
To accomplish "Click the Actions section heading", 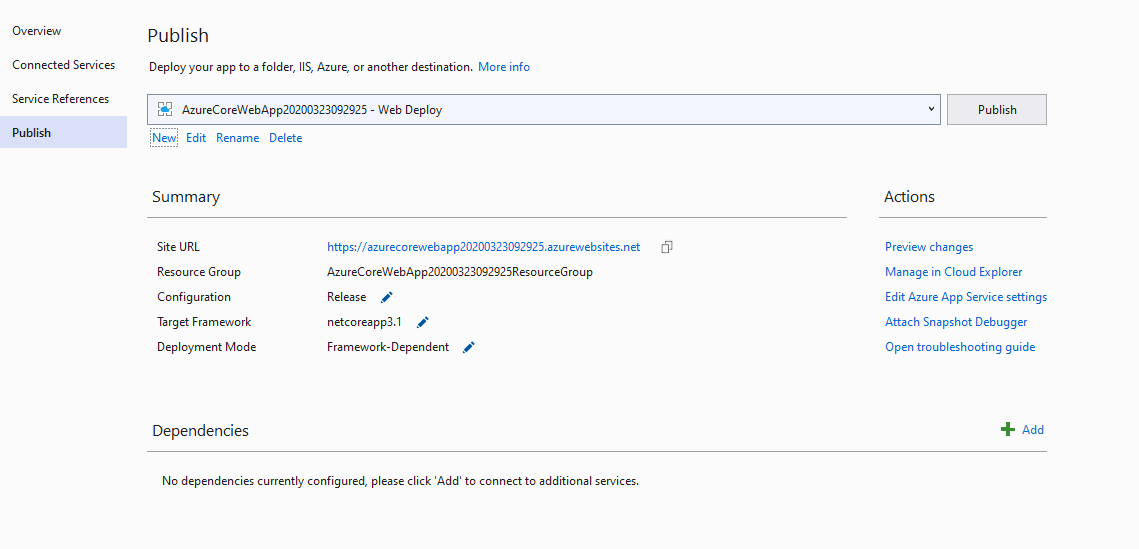I will [909, 197].
